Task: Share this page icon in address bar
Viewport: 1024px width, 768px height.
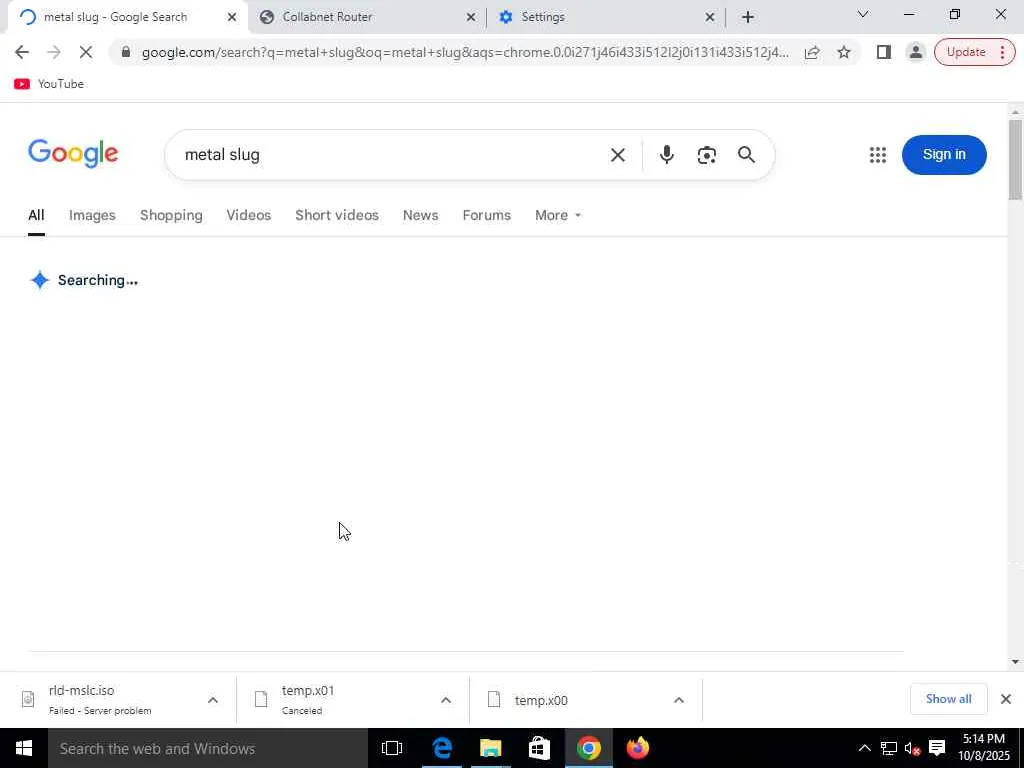Action: 812,52
